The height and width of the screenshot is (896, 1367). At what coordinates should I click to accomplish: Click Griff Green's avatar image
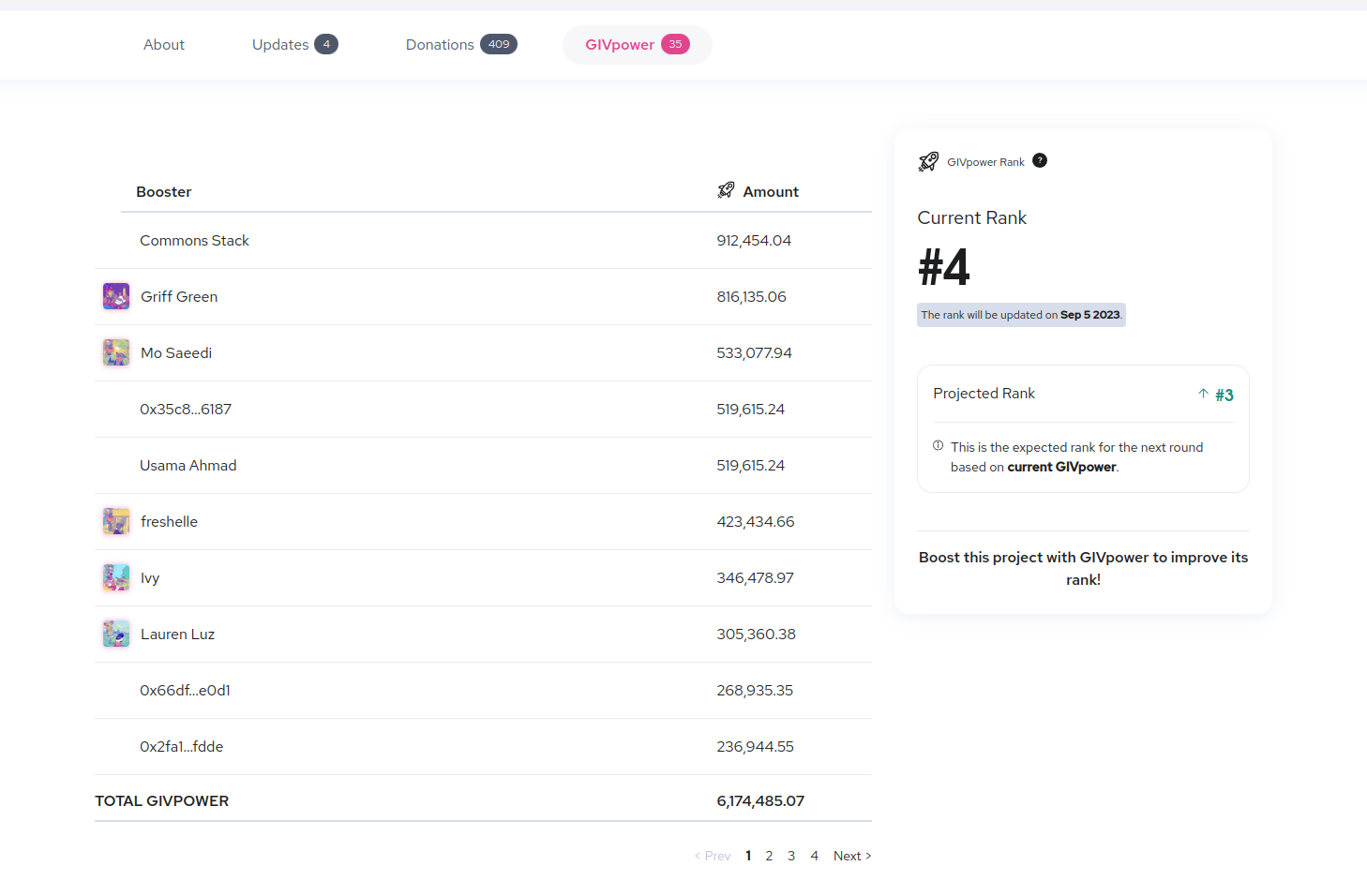click(116, 296)
